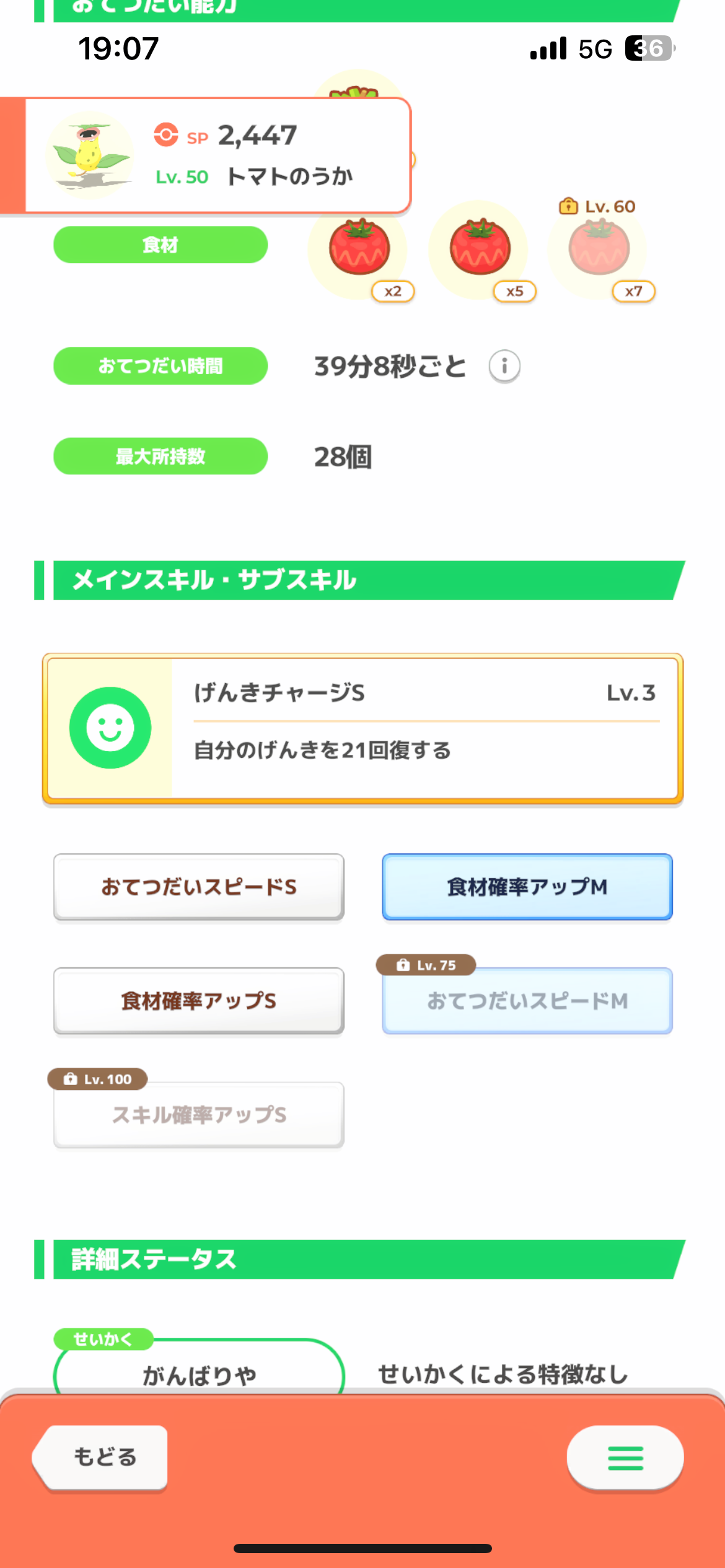725x1568 pixels.
Task: Tap the locked スキル確率アップS sub skill
Action: point(199,1115)
